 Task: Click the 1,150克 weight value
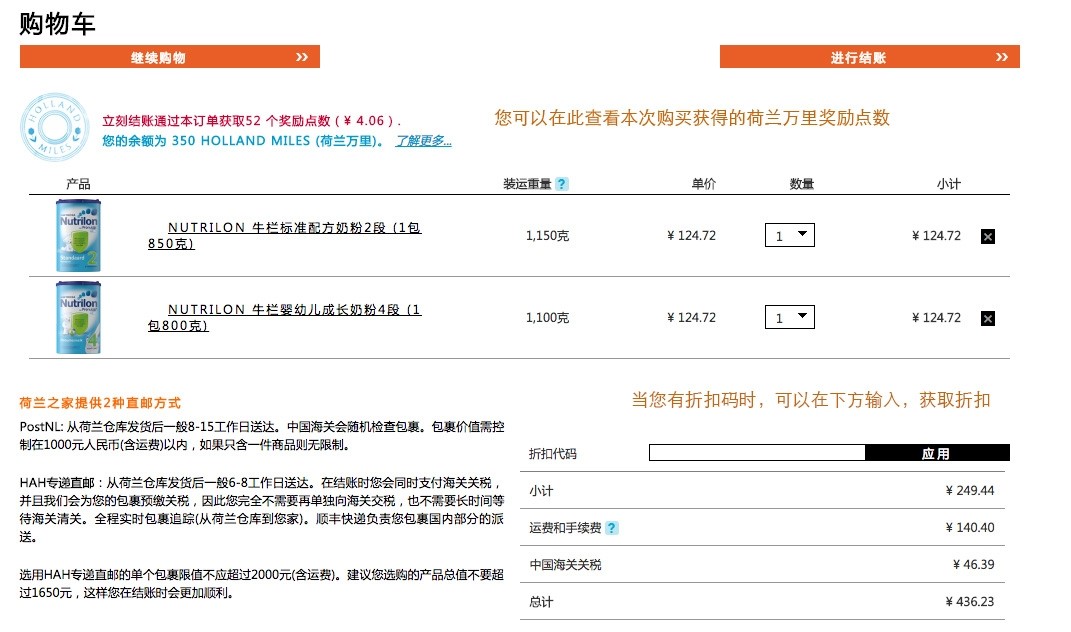click(x=547, y=236)
